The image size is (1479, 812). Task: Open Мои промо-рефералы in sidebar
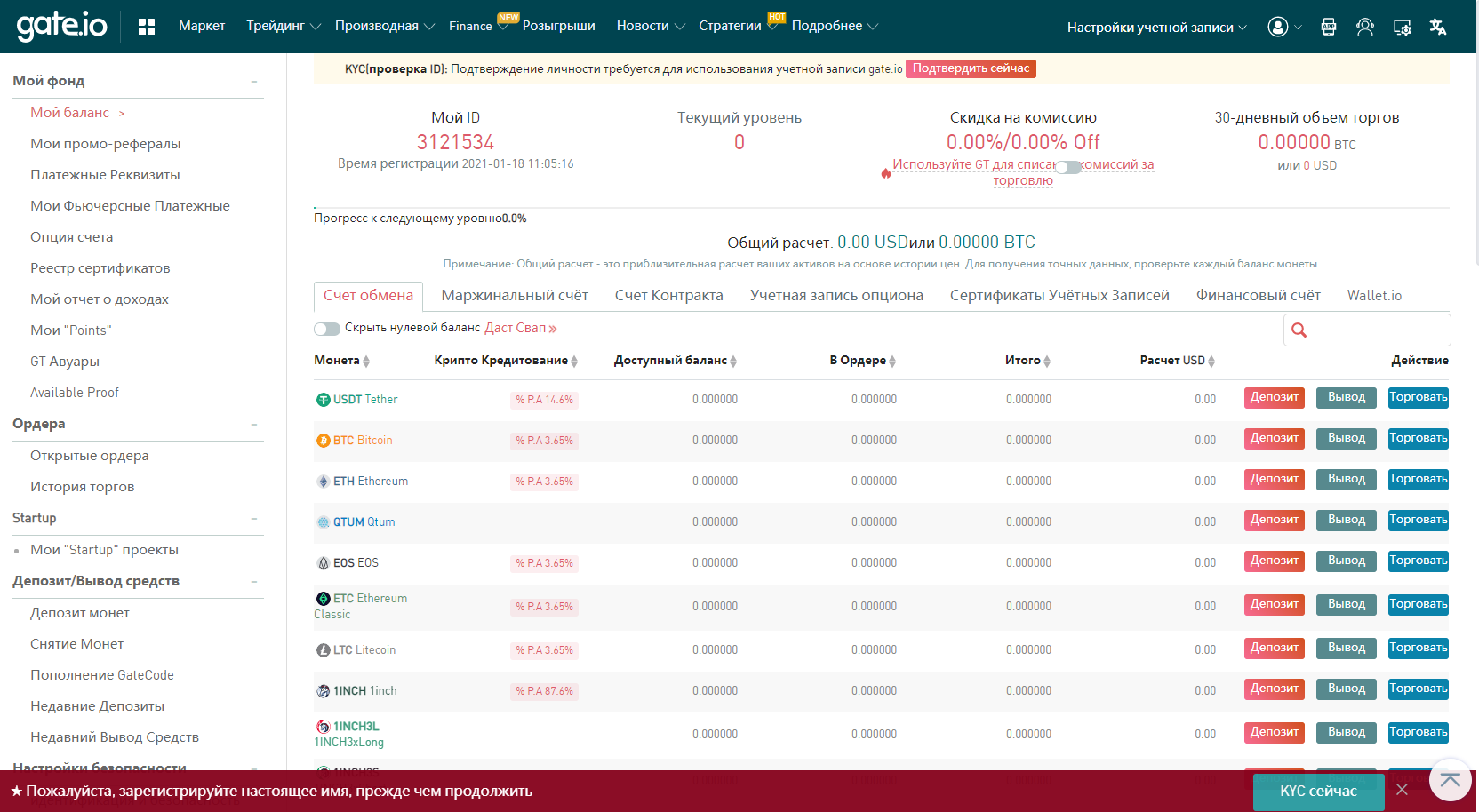click(106, 144)
